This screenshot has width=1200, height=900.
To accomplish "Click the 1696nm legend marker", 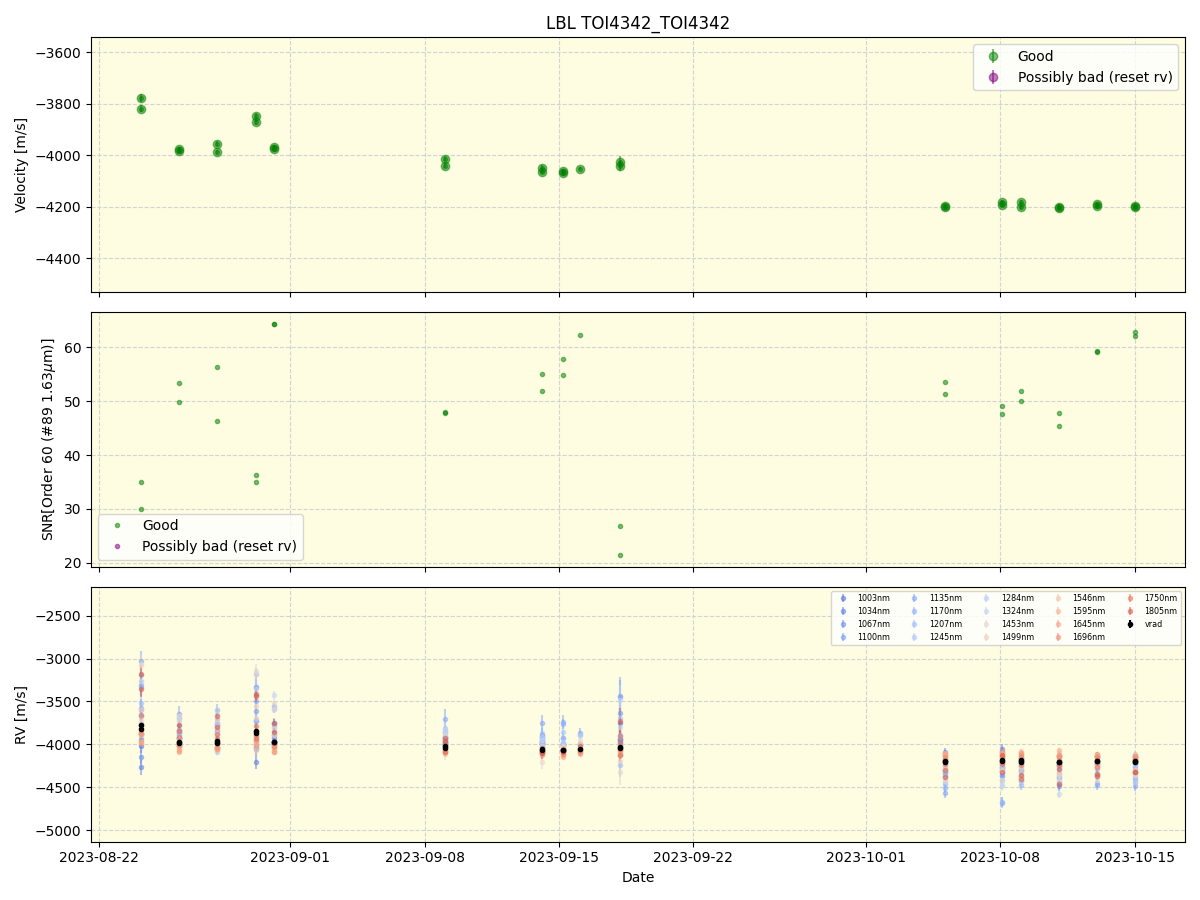I will (1059, 637).
